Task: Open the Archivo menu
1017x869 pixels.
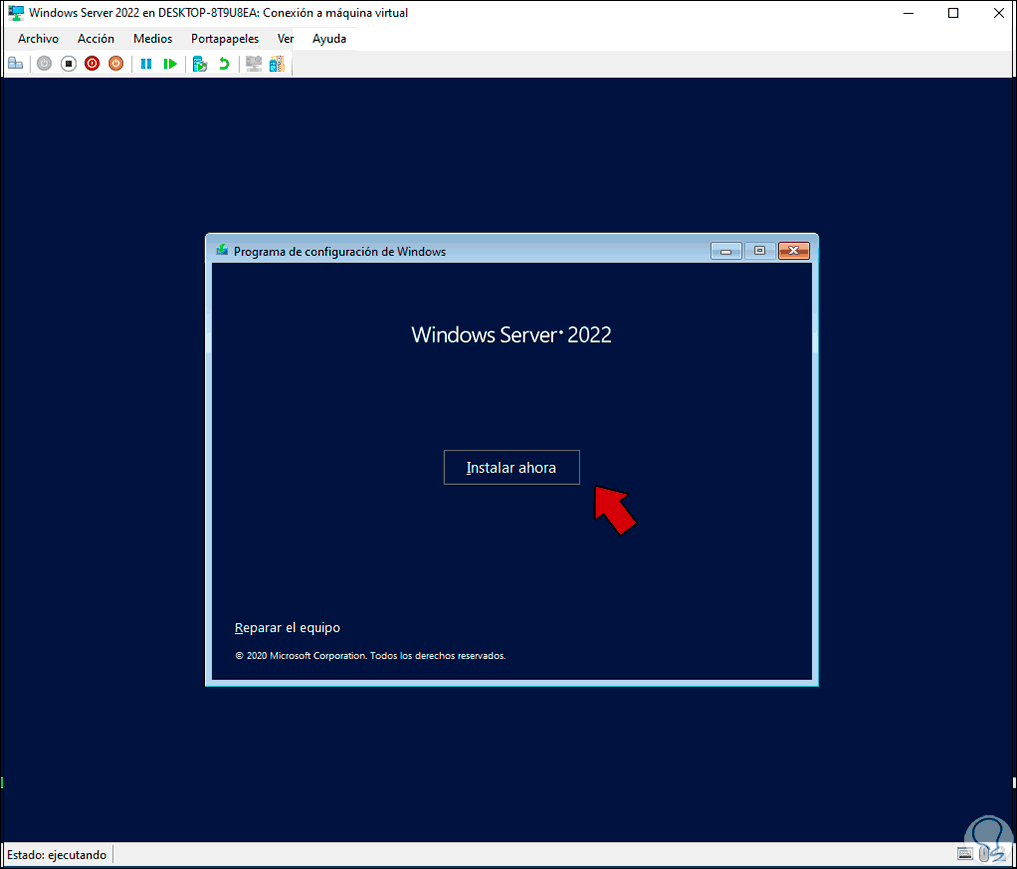Action: 38,39
